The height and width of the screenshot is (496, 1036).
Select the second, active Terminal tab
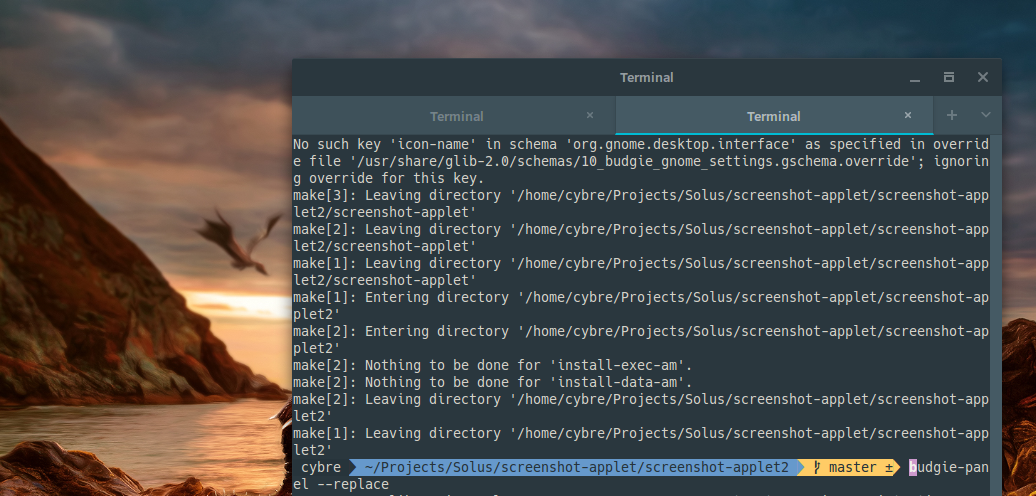(x=774, y=116)
